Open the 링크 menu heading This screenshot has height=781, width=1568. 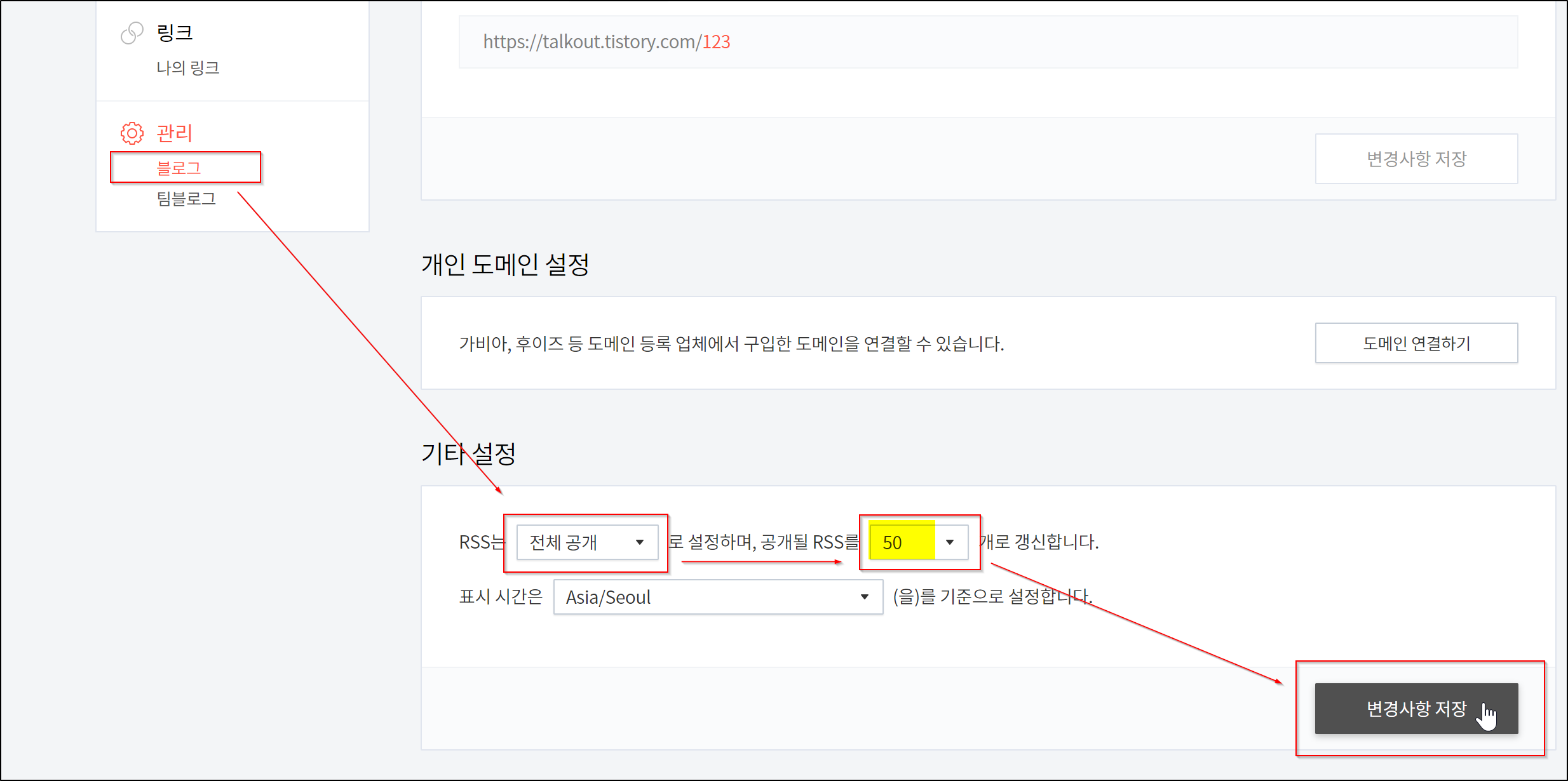174,32
